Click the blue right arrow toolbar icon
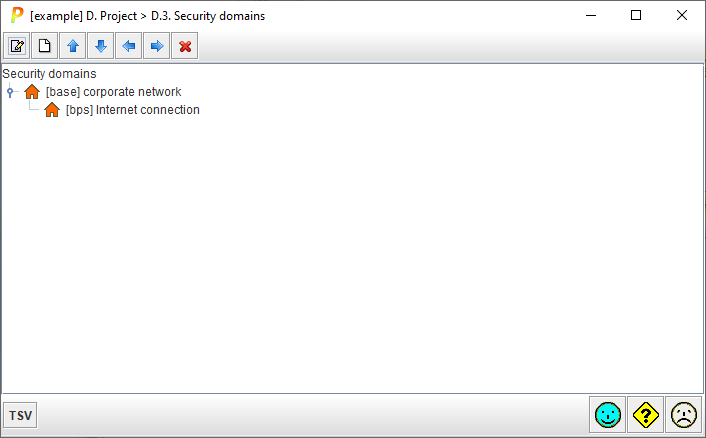This screenshot has width=706, height=438. point(157,46)
